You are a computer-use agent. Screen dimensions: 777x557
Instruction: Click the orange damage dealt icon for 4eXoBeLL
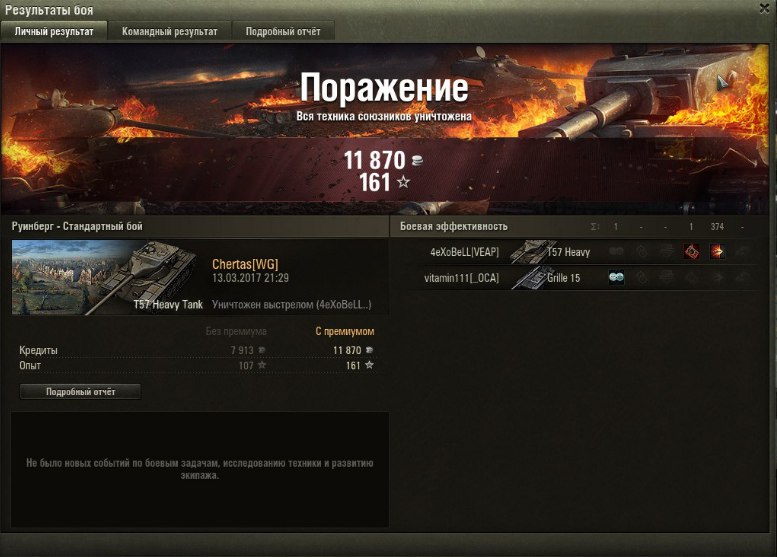pos(717,252)
